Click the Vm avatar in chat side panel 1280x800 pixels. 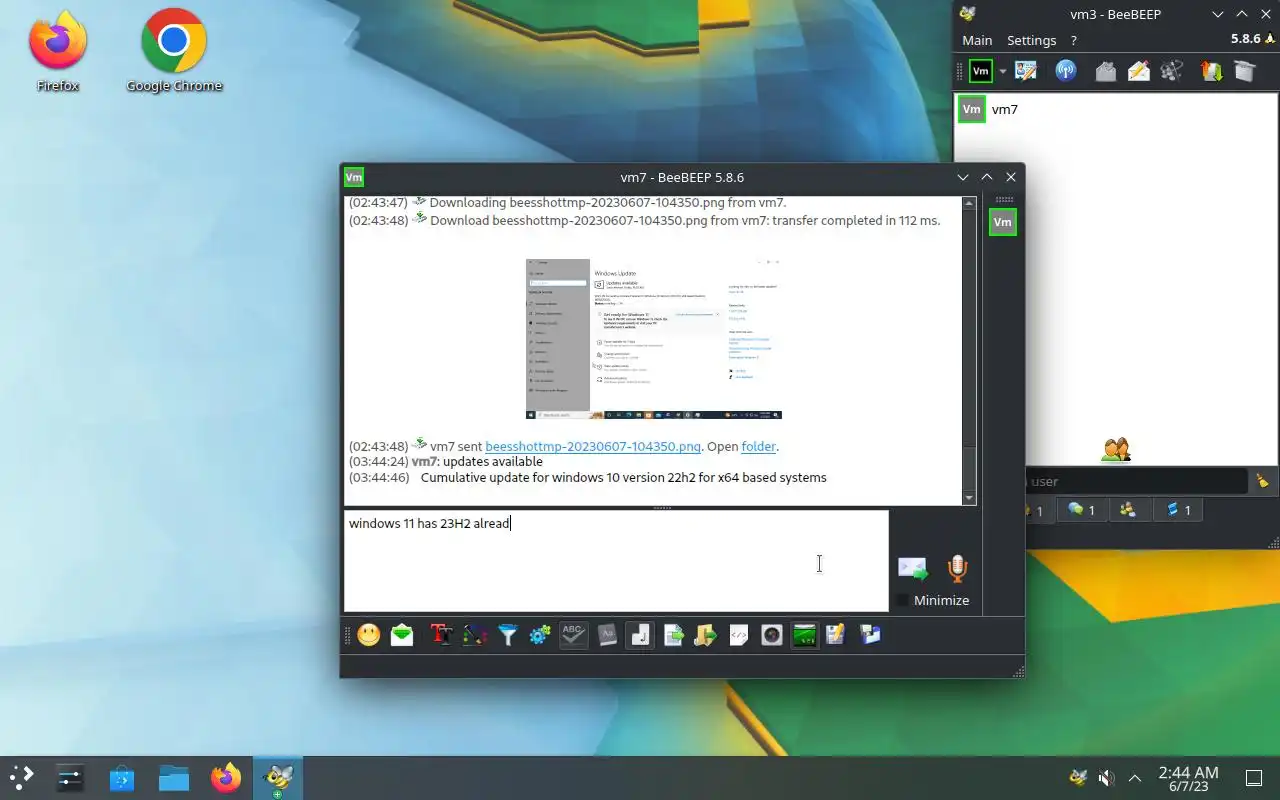(1003, 222)
